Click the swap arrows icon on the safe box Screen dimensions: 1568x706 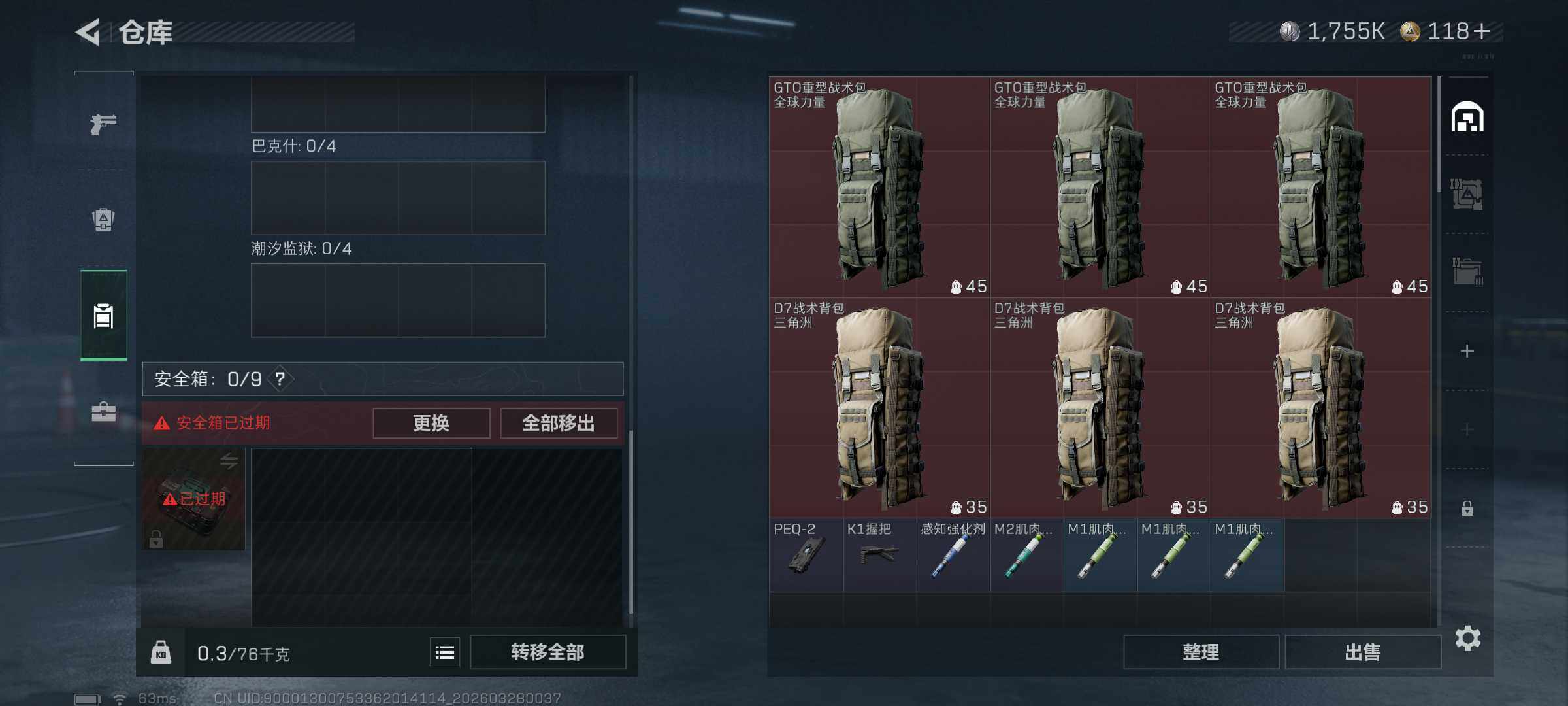tap(229, 462)
